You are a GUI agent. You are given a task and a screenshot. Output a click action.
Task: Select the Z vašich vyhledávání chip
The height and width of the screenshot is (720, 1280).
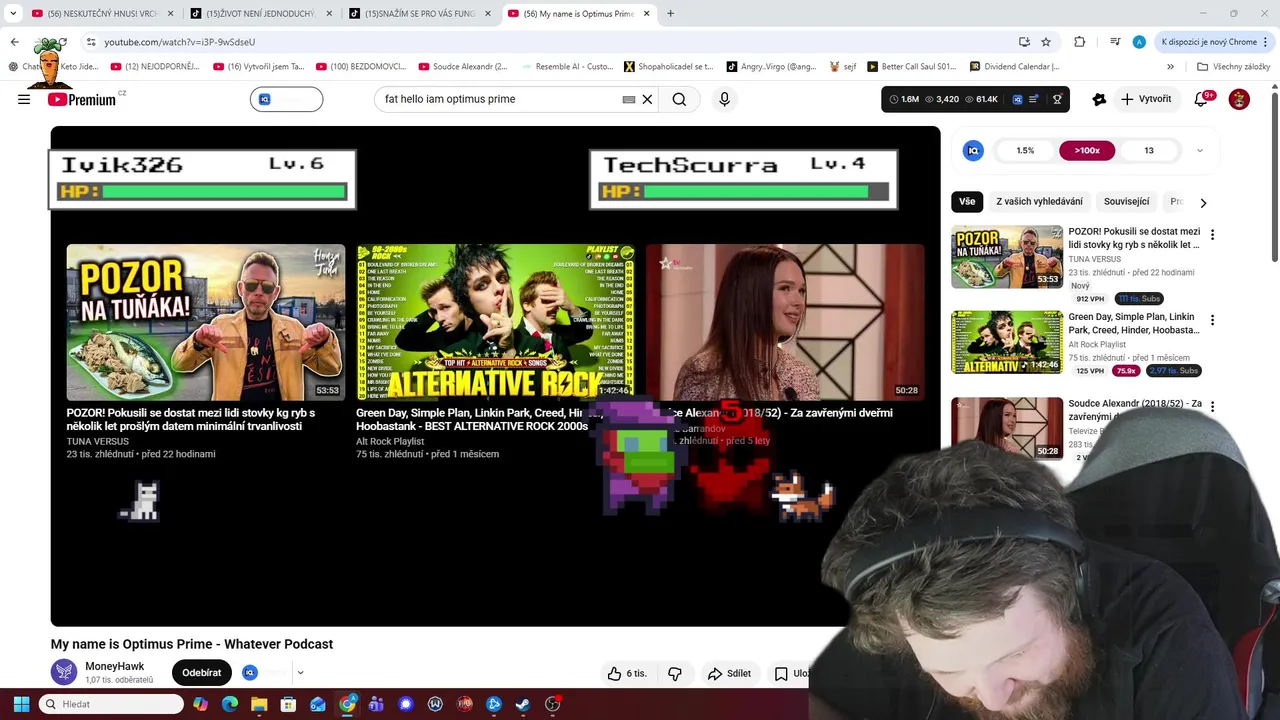coord(1039,202)
